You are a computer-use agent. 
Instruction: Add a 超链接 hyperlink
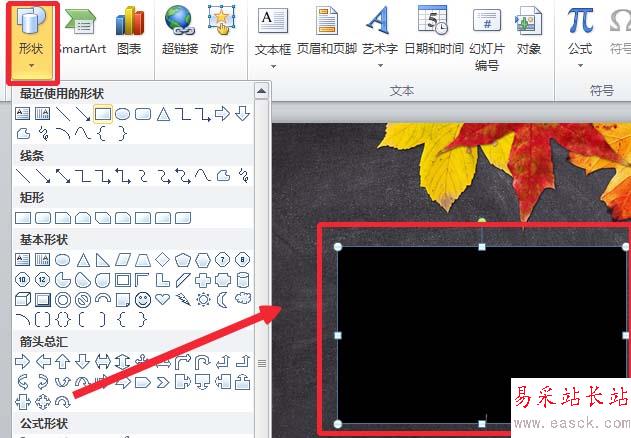point(180,32)
